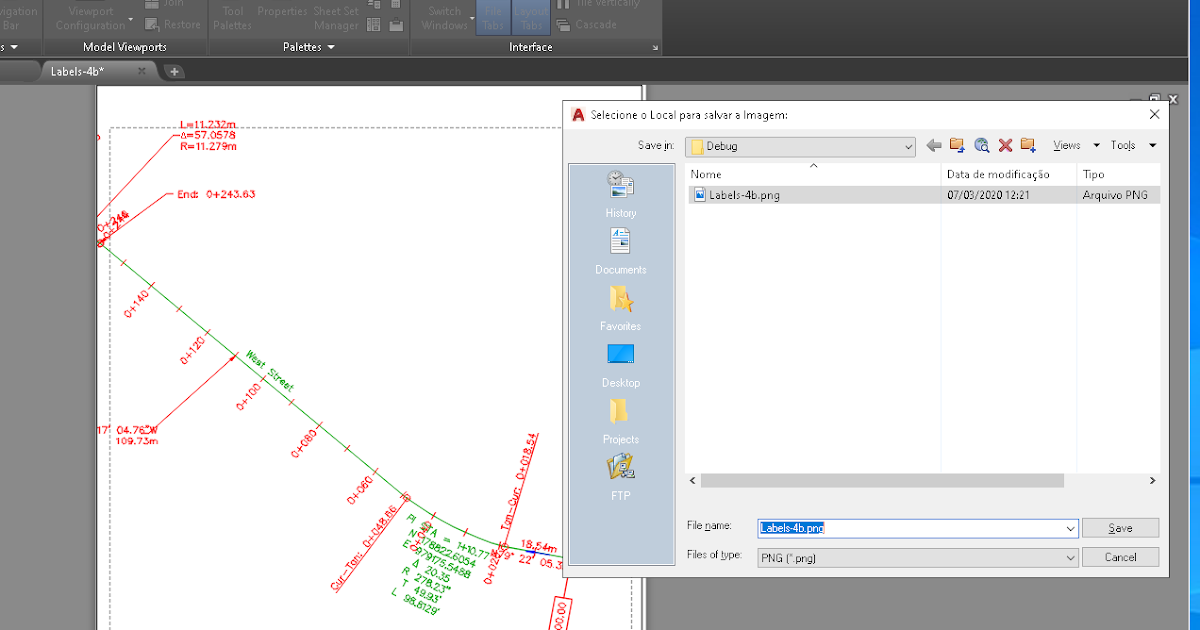Screen dimensions: 1200x630
Task: Click the Cancel button
Action: [x=1120, y=557]
